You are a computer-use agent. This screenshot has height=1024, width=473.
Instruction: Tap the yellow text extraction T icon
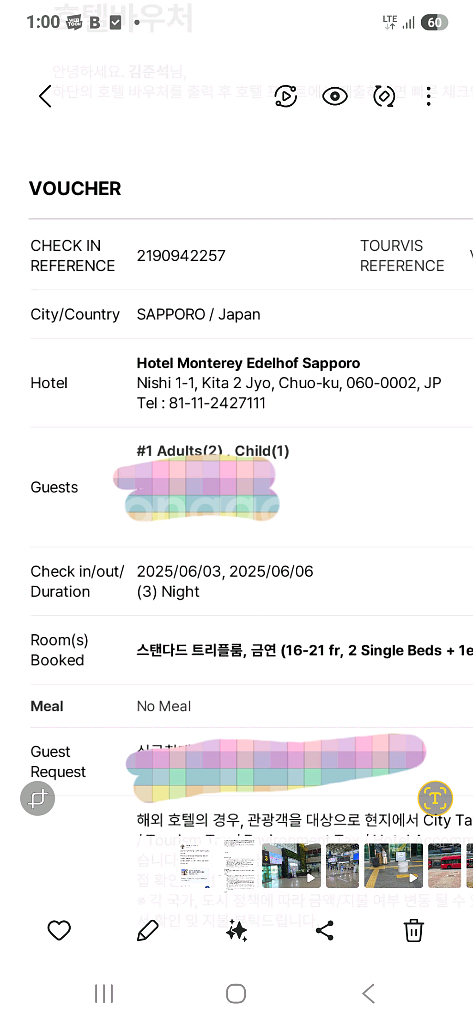click(x=435, y=797)
